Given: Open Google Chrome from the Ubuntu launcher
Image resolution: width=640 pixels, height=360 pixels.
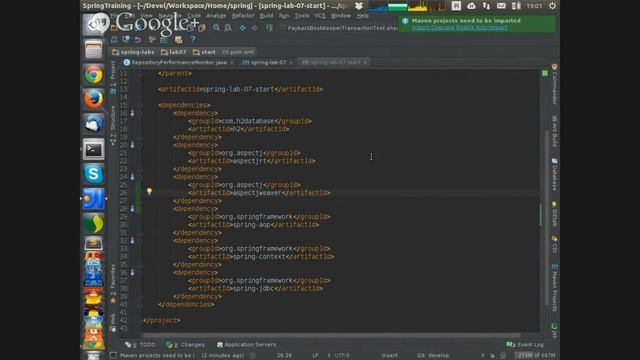Looking at the screenshot, I should coord(93,75).
